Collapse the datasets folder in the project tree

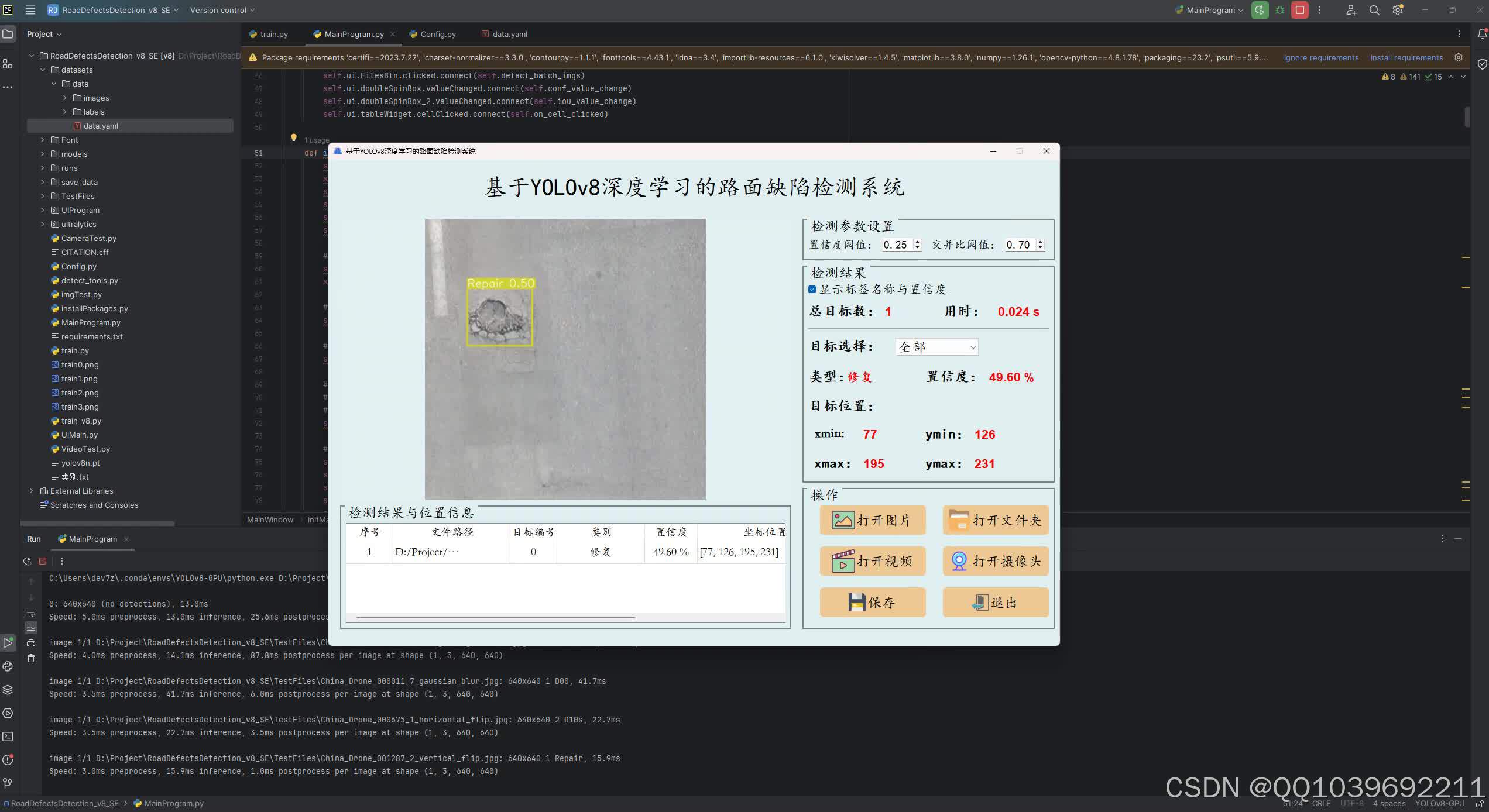tap(42, 70)
